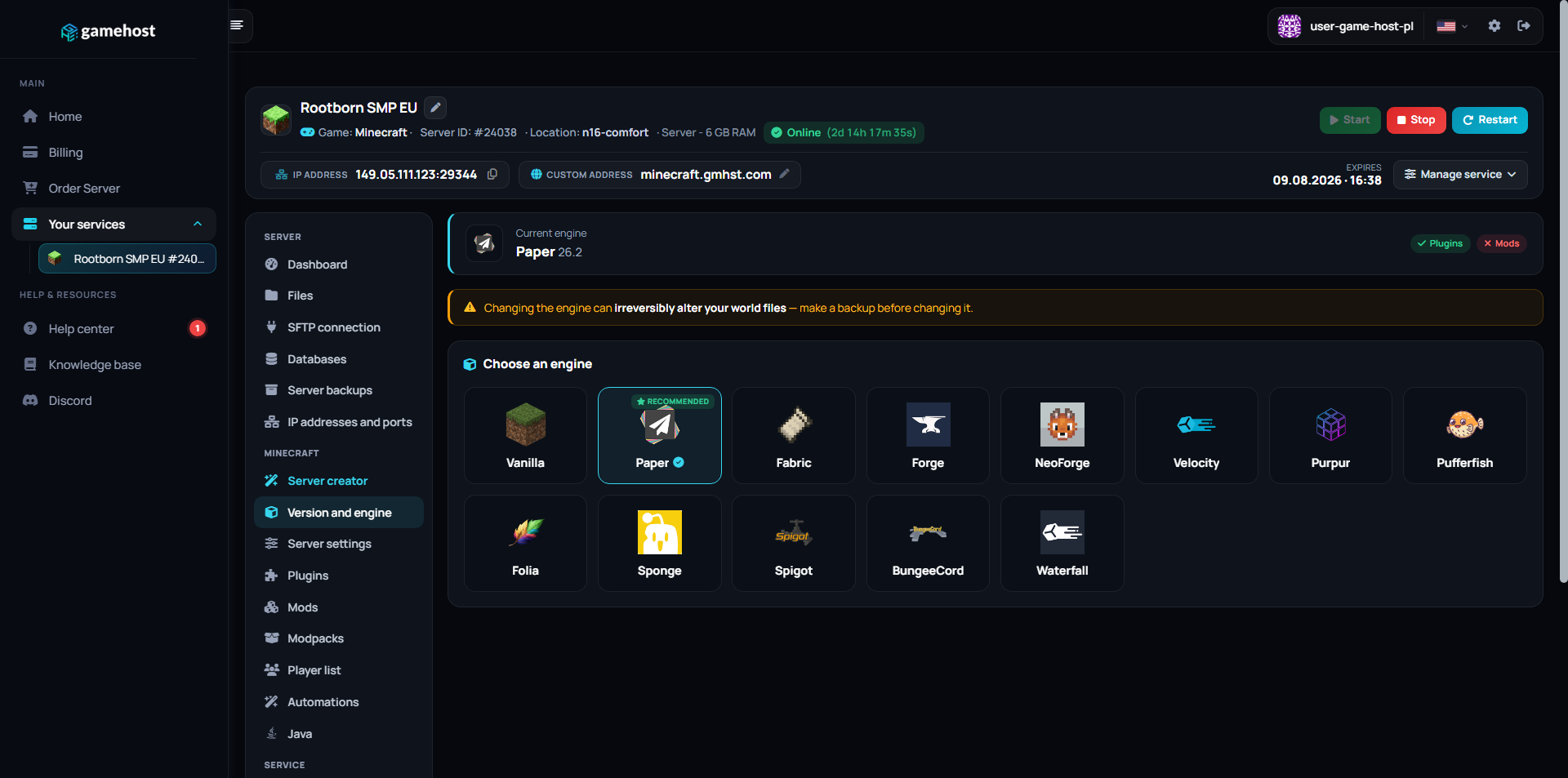Open Version and engine
The image size is (1568, 778).
click(x=339, y=513)
